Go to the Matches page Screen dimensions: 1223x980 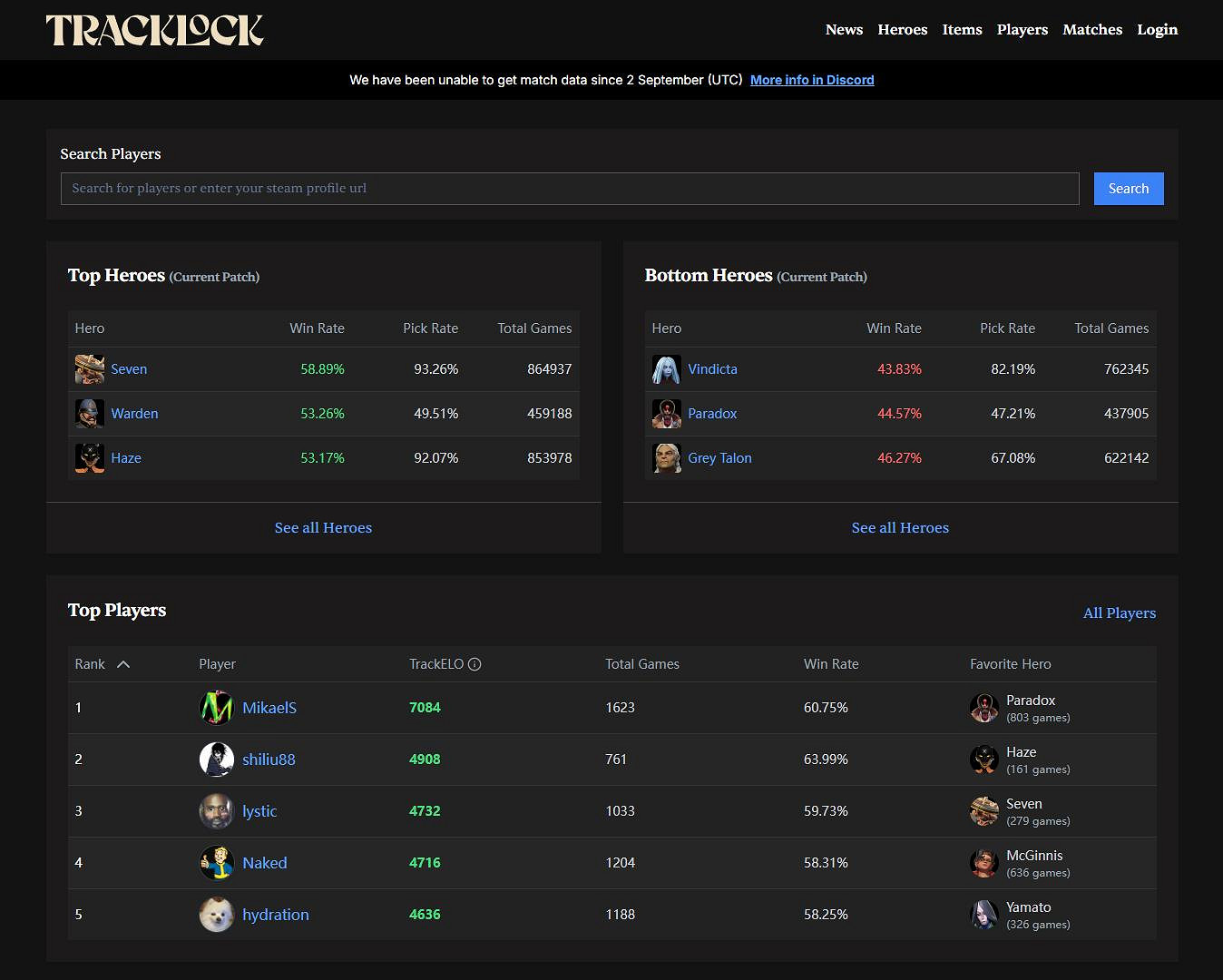(1092, 30)
